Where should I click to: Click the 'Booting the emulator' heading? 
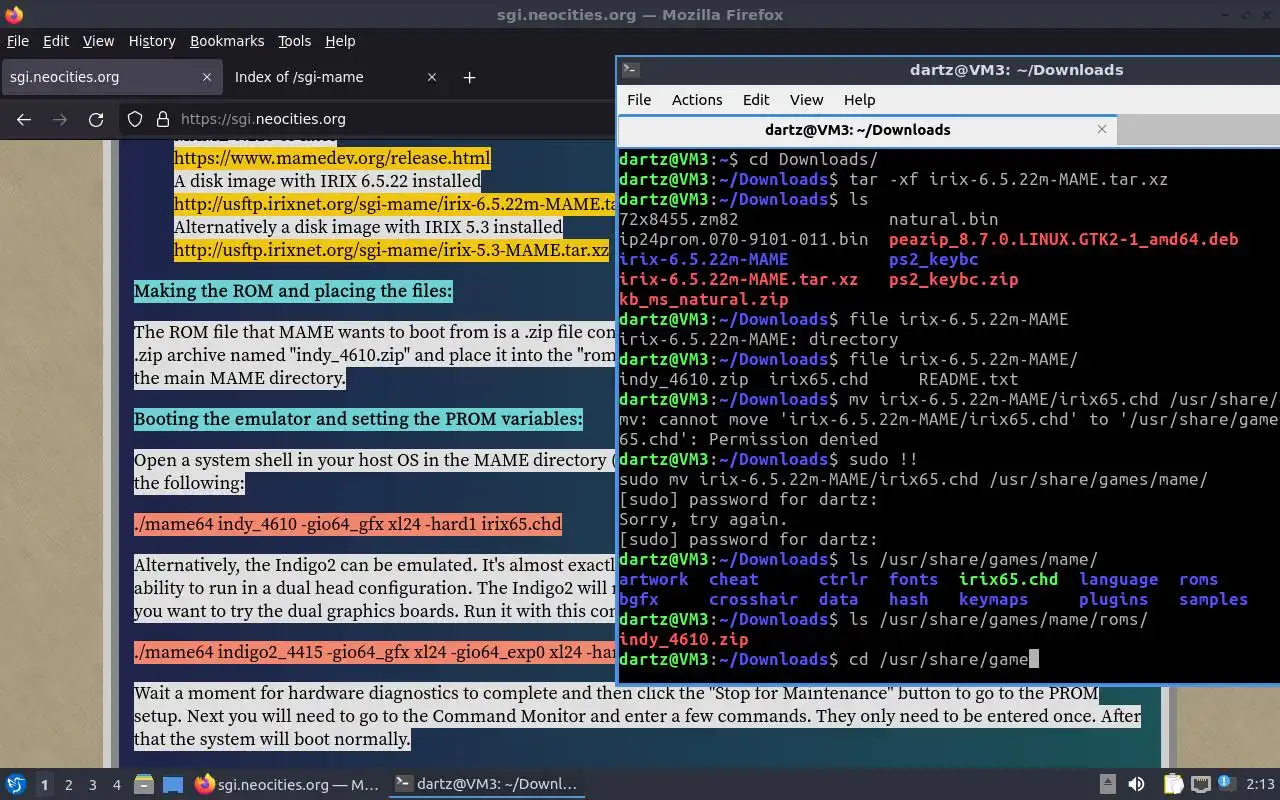[x=358, y=419]
